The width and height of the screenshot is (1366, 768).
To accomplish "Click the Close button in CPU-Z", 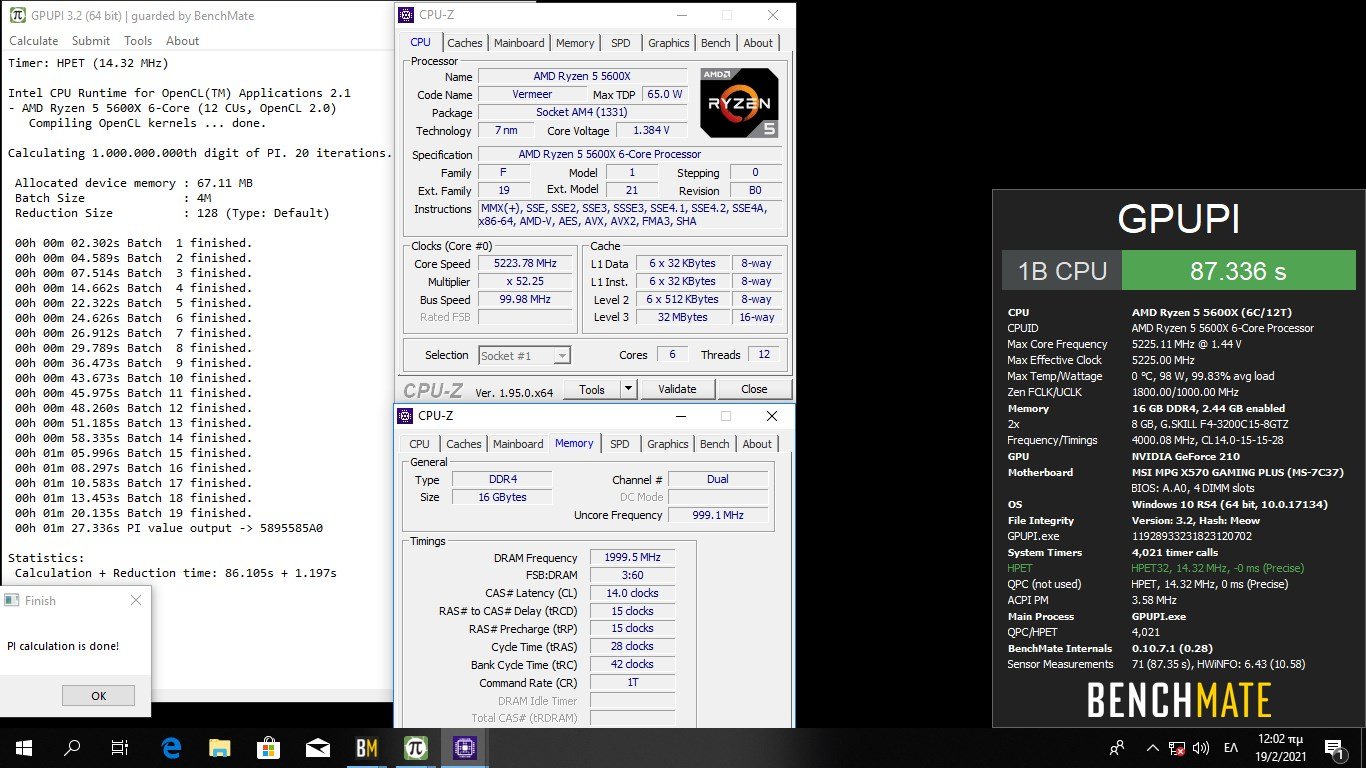I will click(754, 389).
